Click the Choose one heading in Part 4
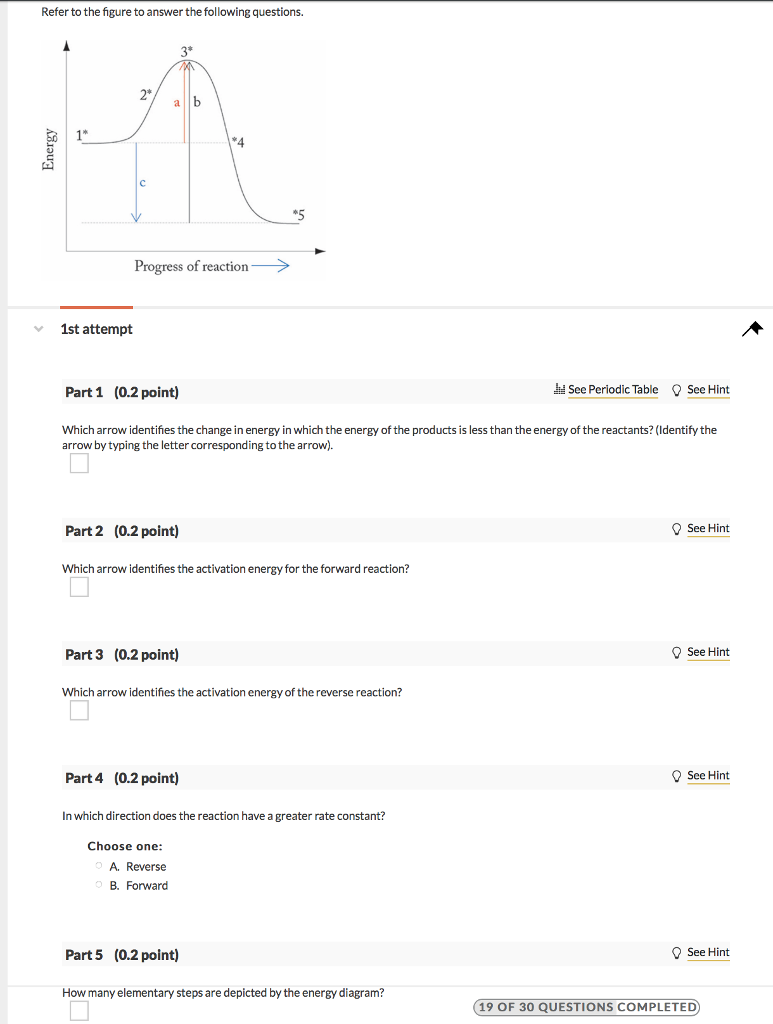The image size is (773, 1024). point(124,846)
